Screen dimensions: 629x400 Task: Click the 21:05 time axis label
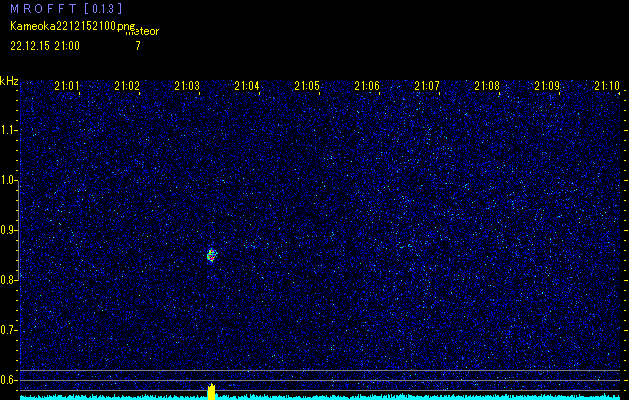click(x=307, y=86)
